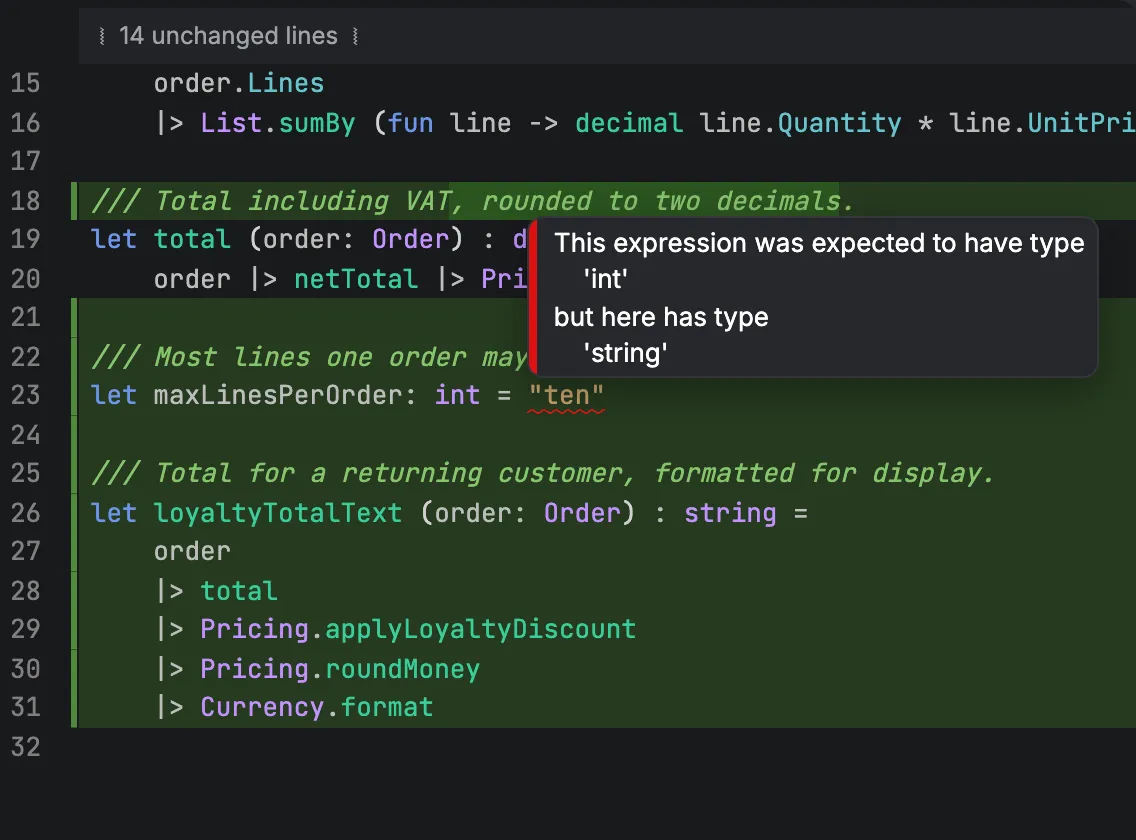The width and height of the screenshot is (1136, 840).
Task: Click loyaltyTotalText function name
Action: coord(278,513)
